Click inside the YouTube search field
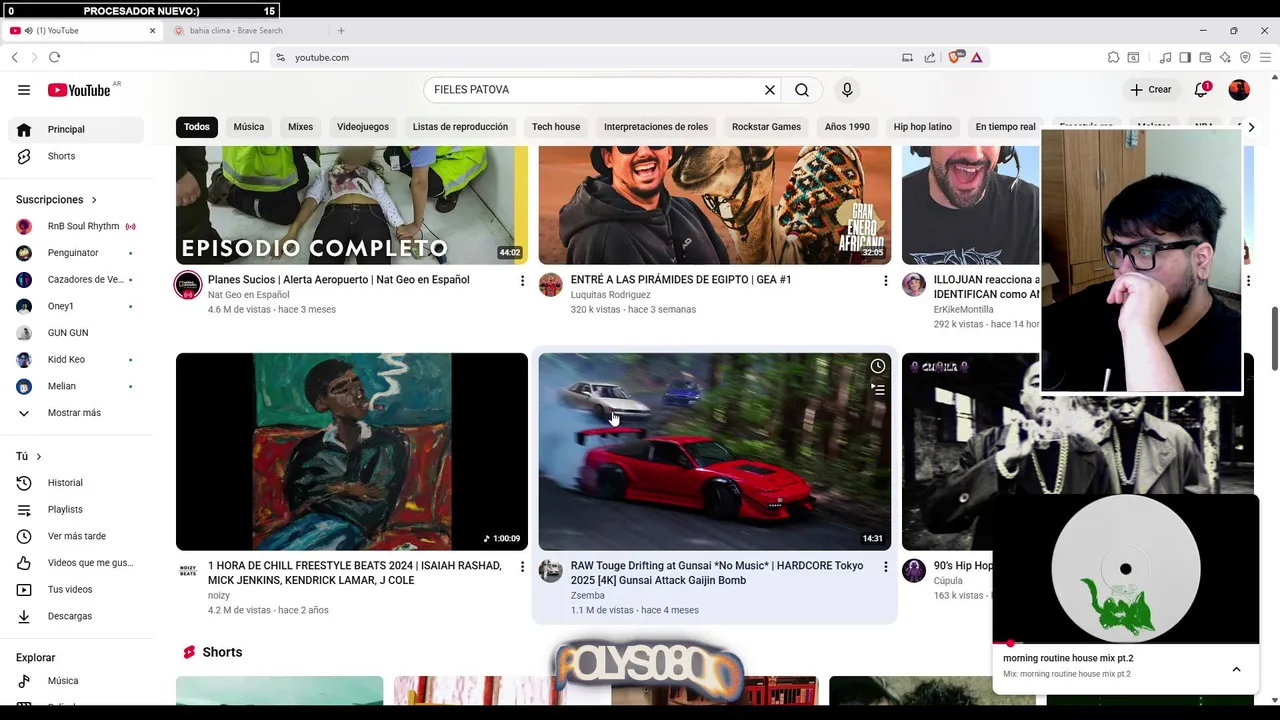1280x720 pixels. click(x=595, y=90)
